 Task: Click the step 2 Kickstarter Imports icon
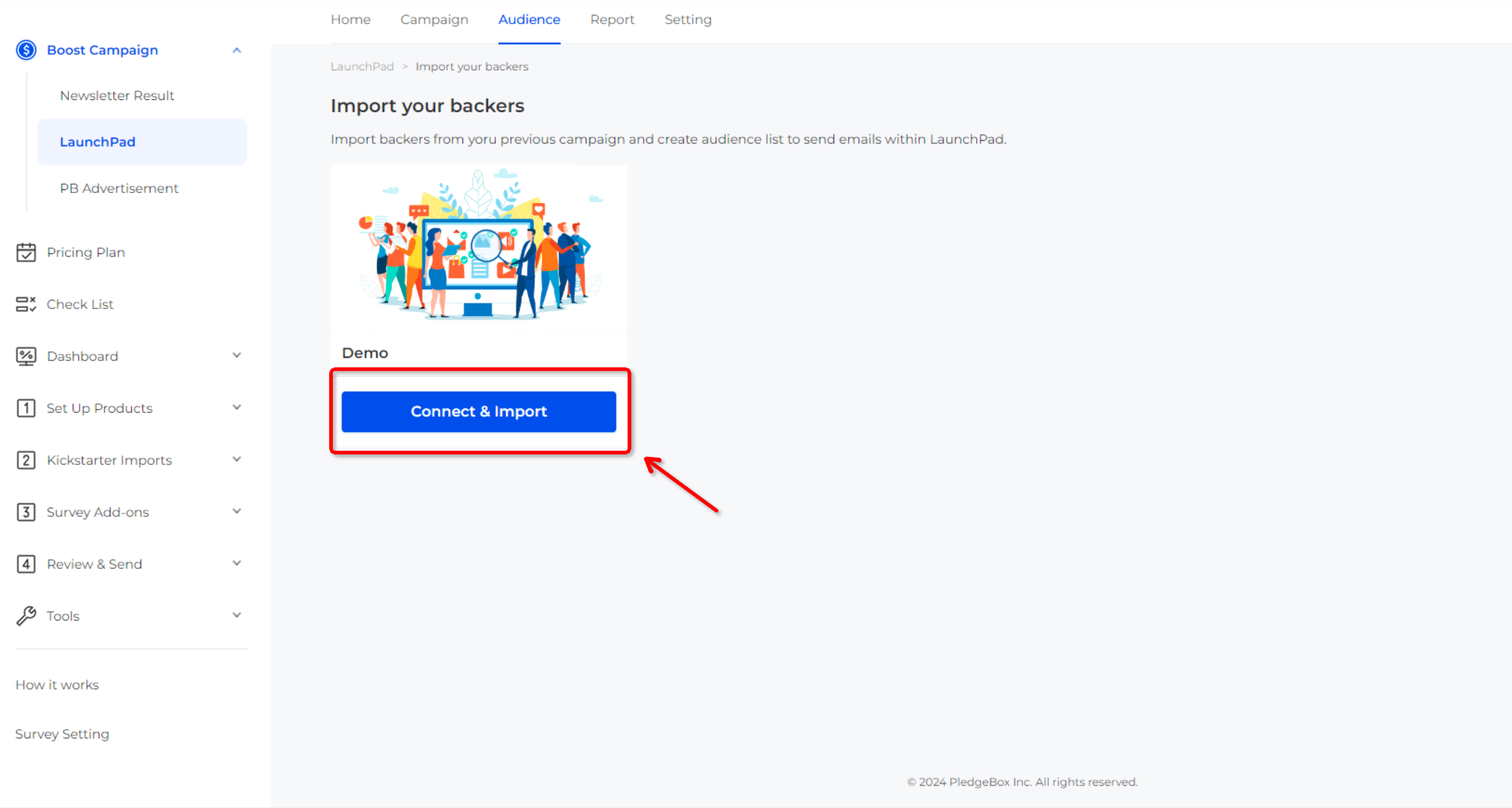pyautogui.click(x=26, y=460)
